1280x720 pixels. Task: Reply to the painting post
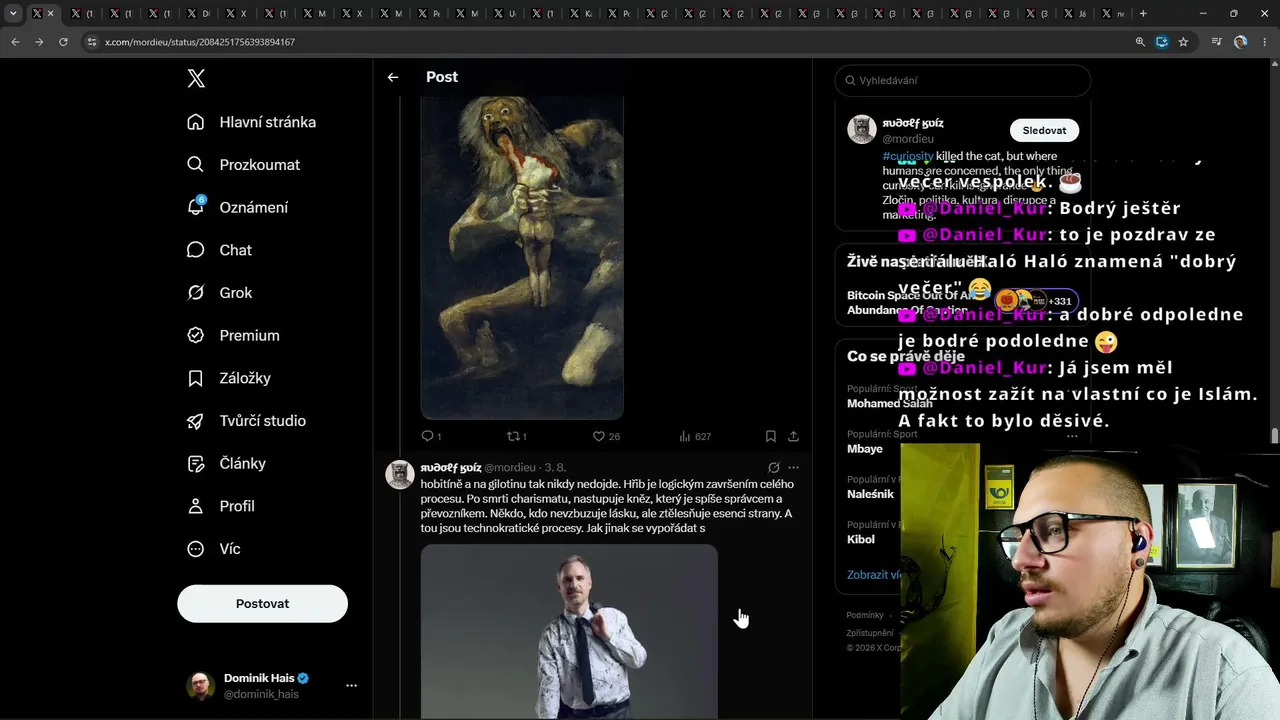point(428,436)
